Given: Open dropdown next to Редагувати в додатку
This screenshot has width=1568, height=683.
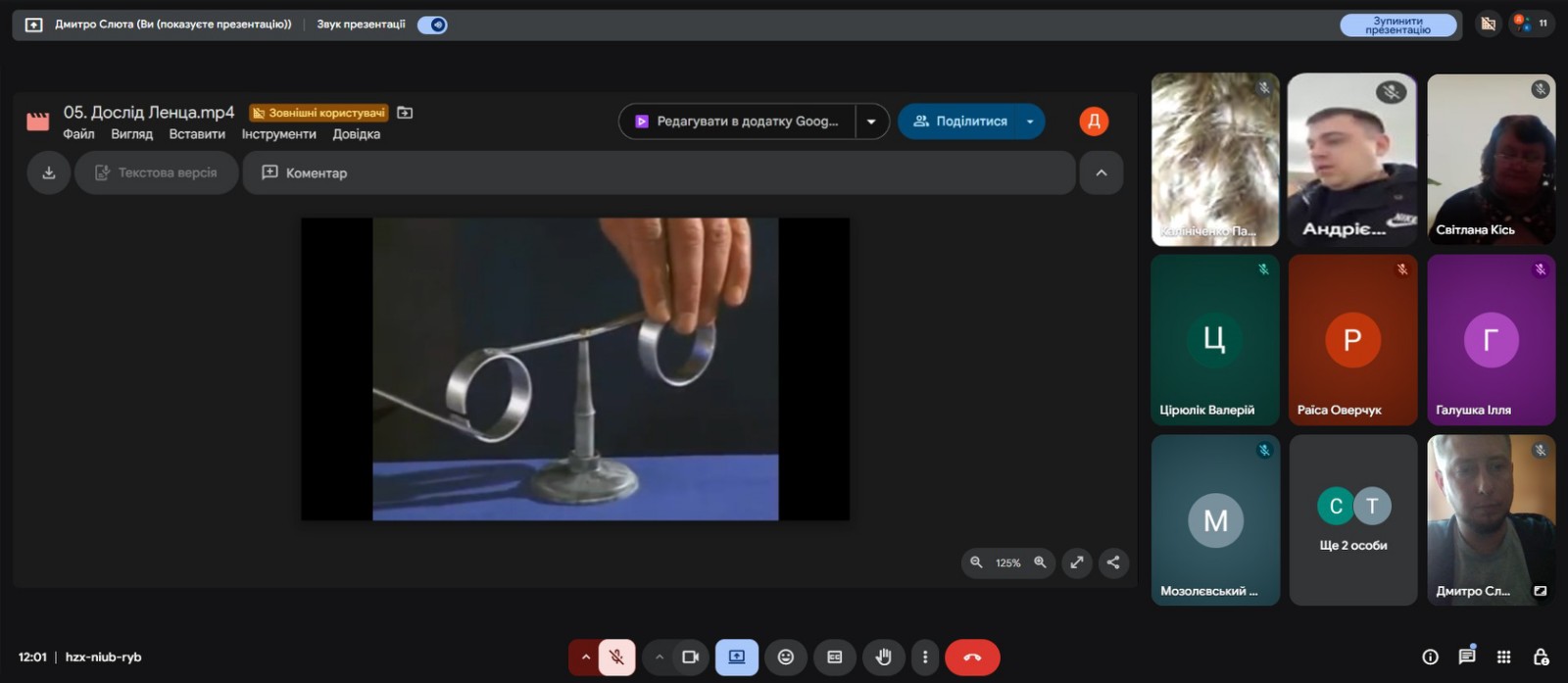Looking at the screenshot, I should [x=871, y=122].
